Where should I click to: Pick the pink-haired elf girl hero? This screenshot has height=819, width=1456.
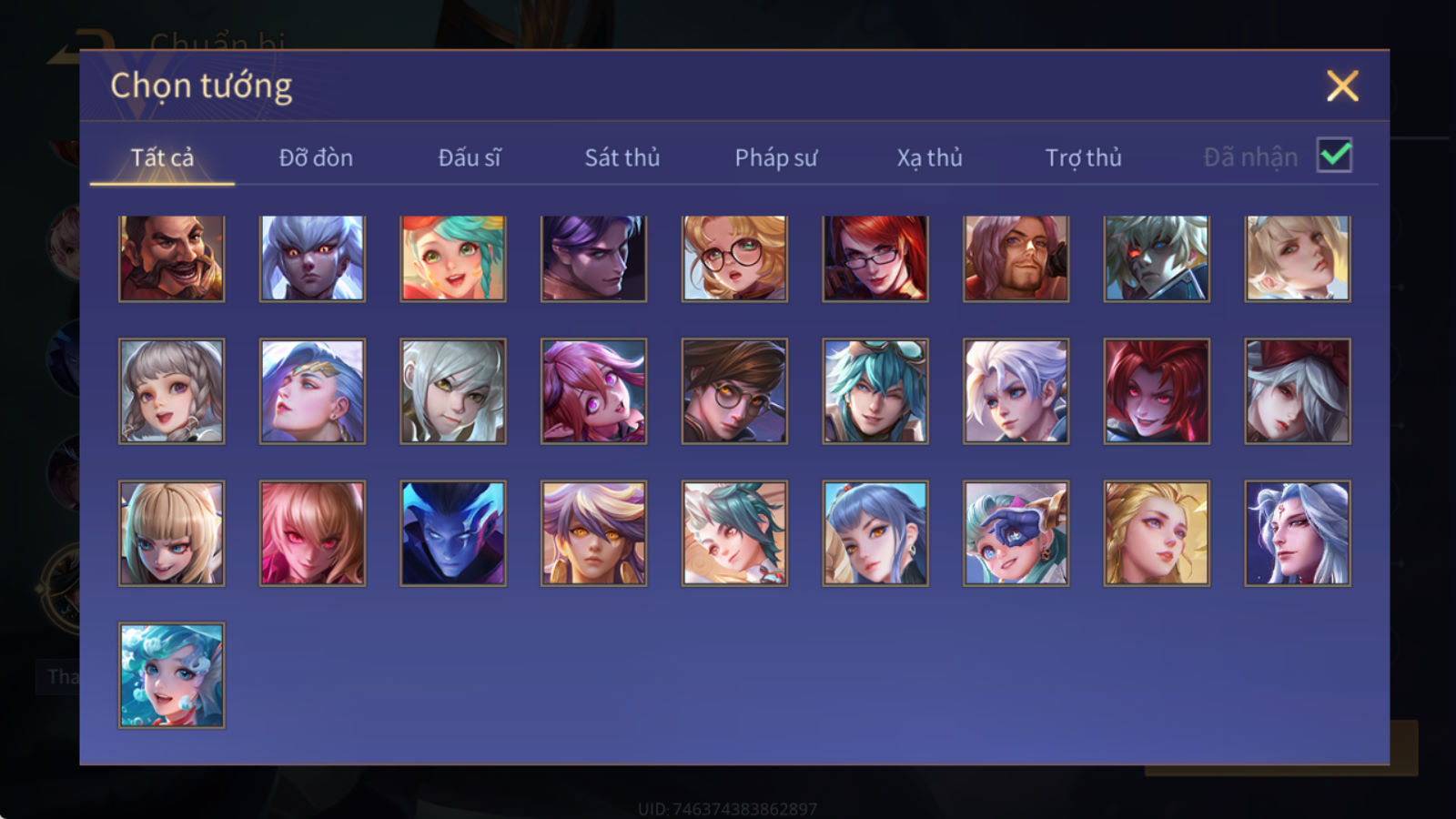pyautogui.click(x=593, y=391)
